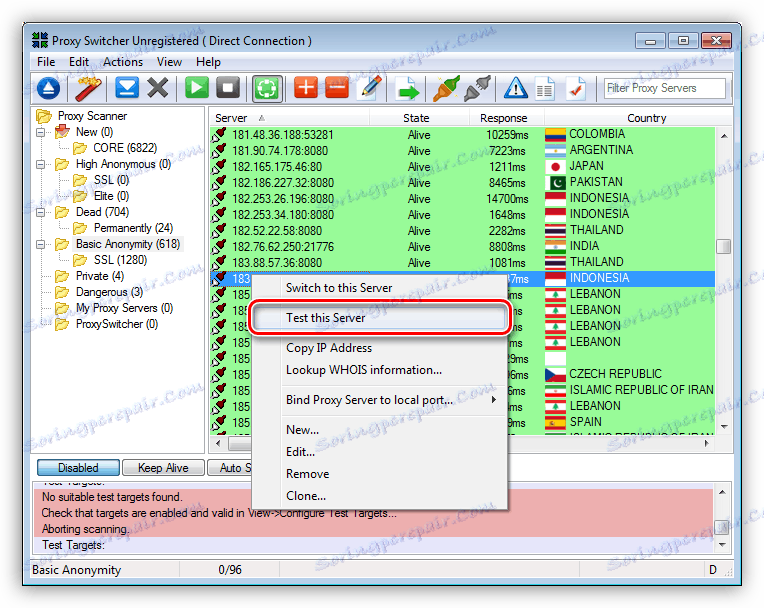The height and width of the screenshot is (608, 764).
Task: Remove proxy with the red minus icon
Action: 337,89
